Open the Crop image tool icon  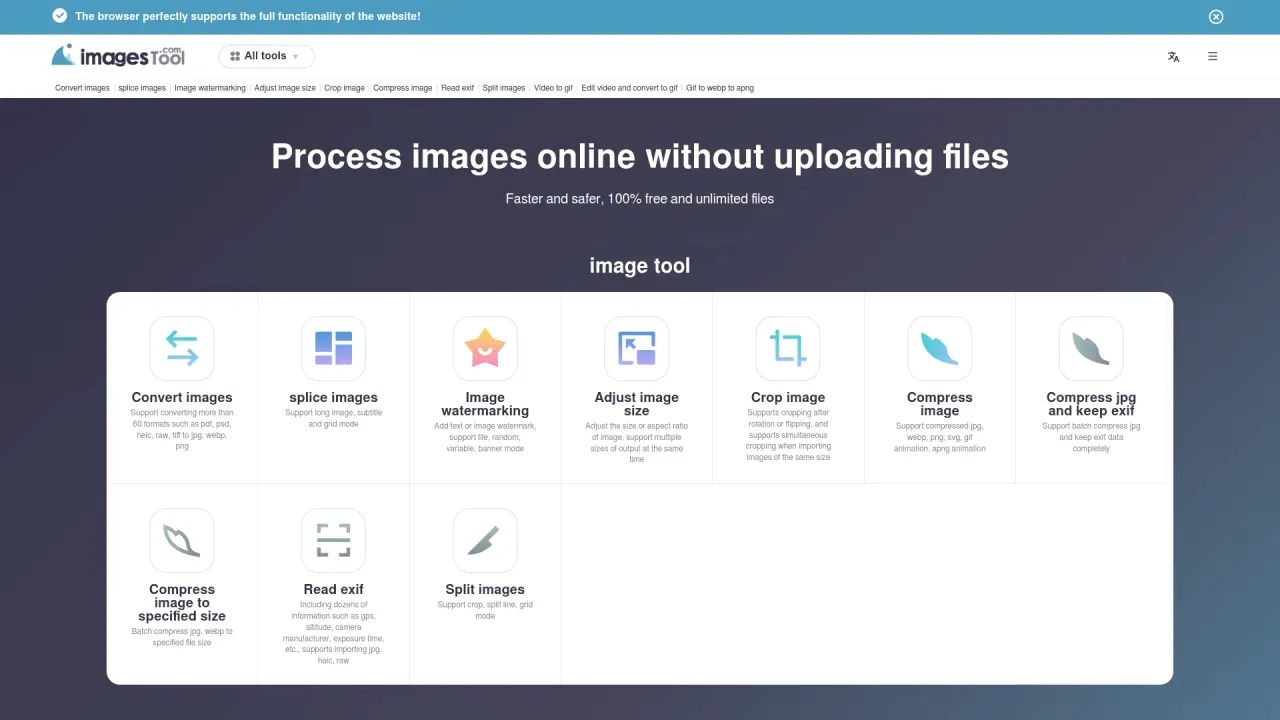coord(788,348)
